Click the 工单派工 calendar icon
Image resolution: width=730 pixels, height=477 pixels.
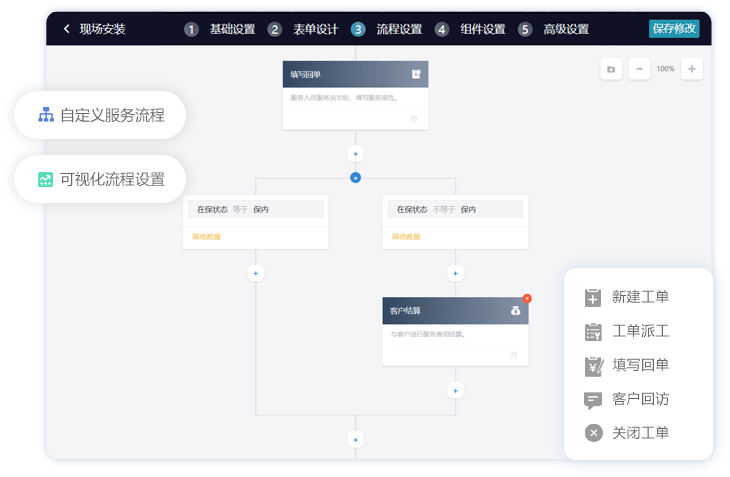(x=593, y=332)
